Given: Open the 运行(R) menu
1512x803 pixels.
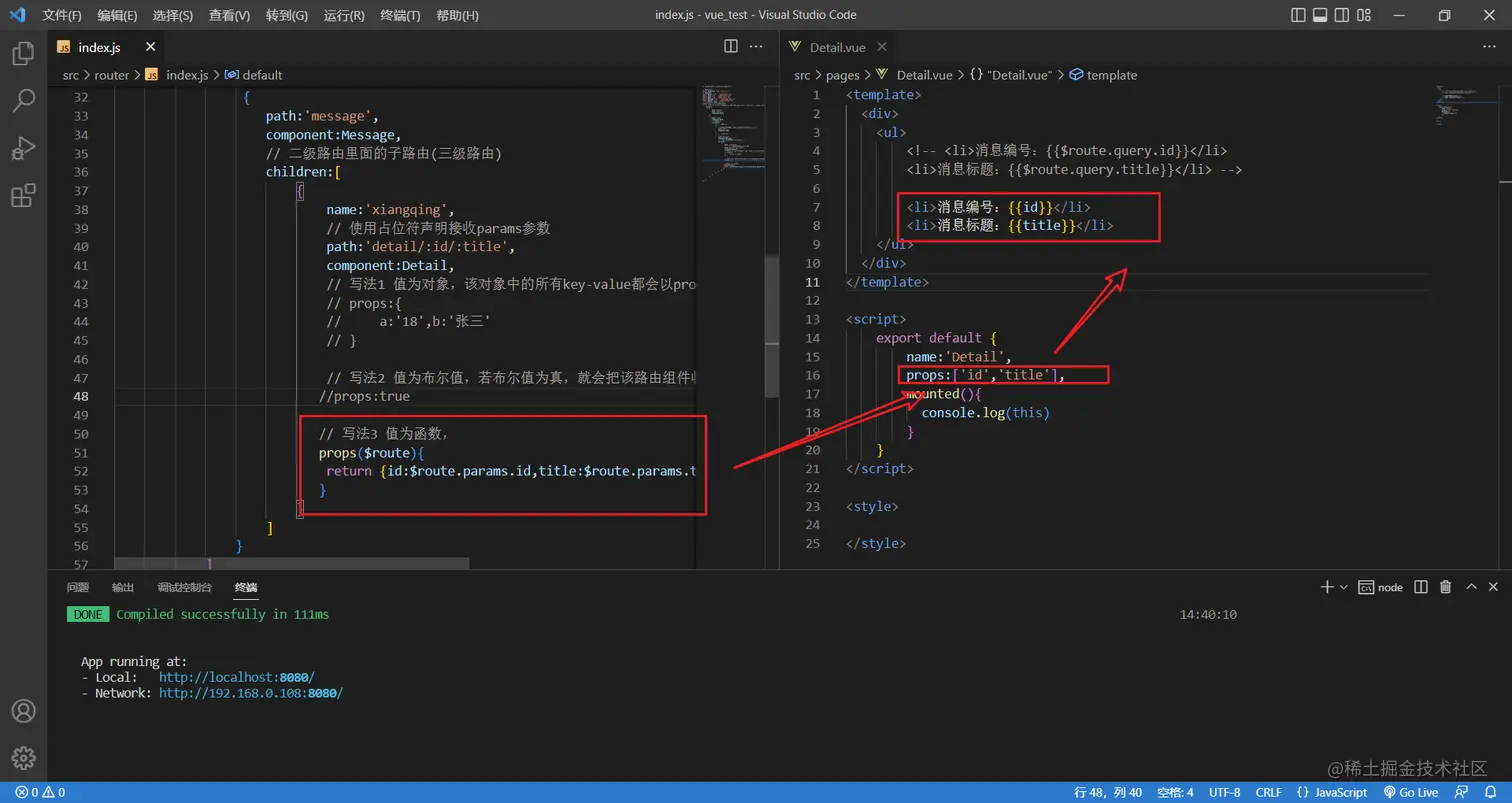Looking at the screenshot, I should coord(344,15).
